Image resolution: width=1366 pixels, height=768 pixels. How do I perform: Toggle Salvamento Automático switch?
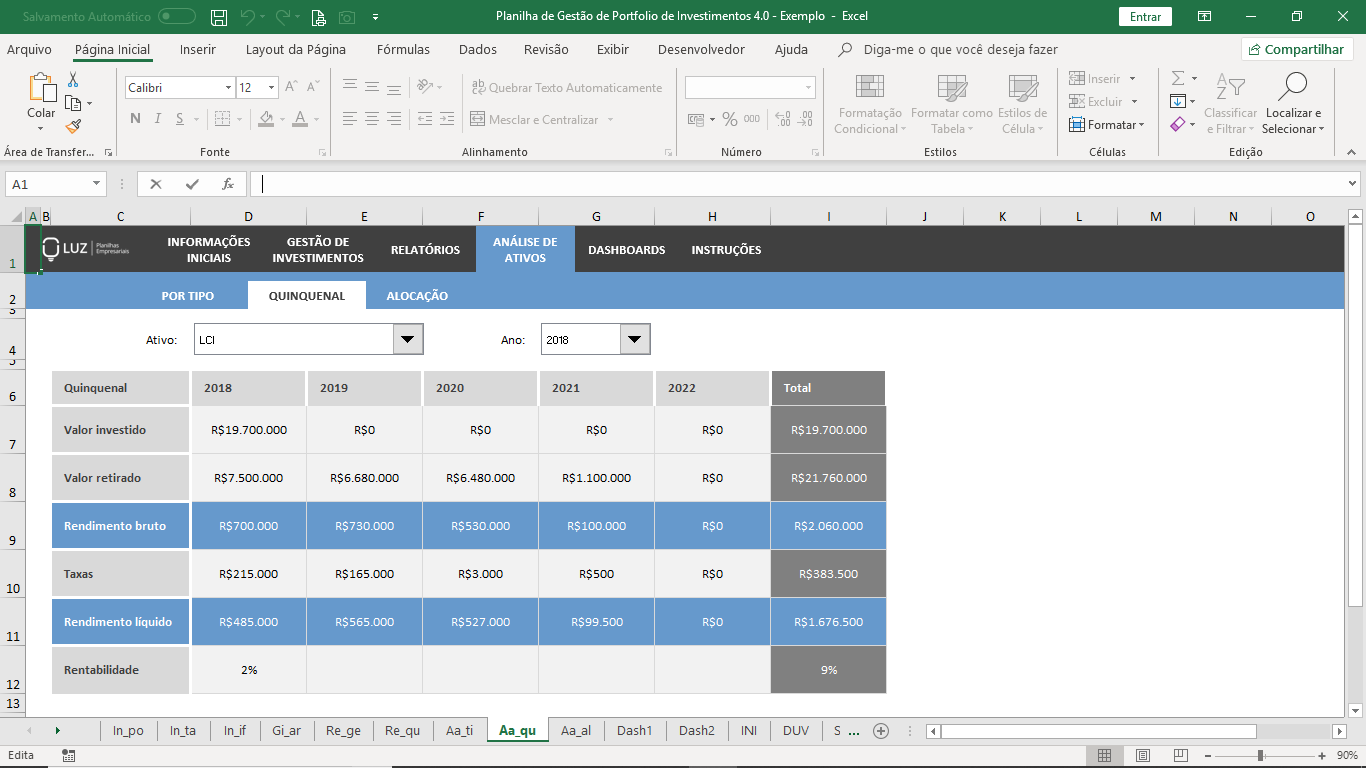pos(177,17)
